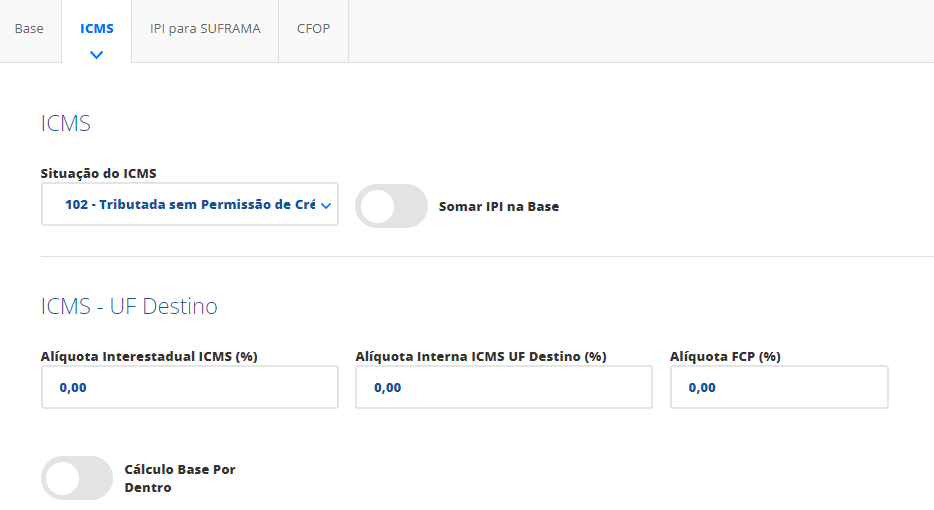This screenshot has width=934, height=510.
Task: Click the Alíquota Interestadual ICMS (%) label
Action: click(x=149, y=356)
